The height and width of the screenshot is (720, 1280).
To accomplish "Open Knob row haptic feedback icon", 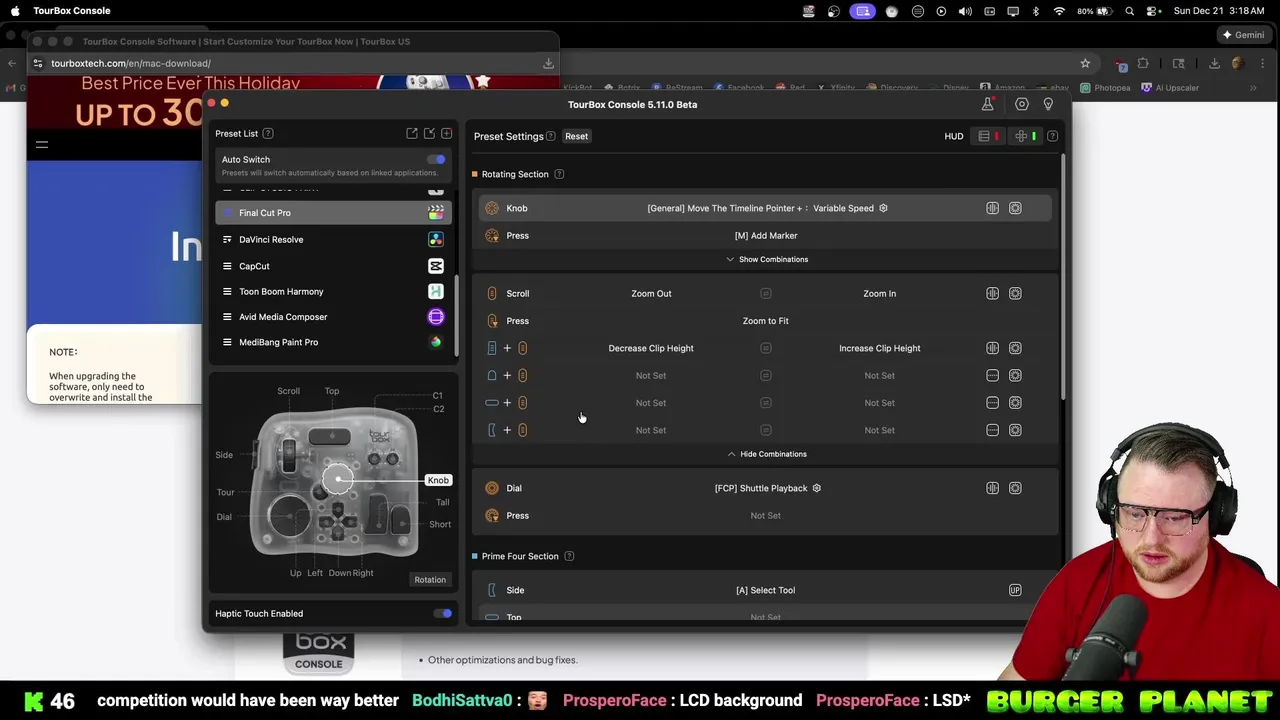I will tap(992, 208).
